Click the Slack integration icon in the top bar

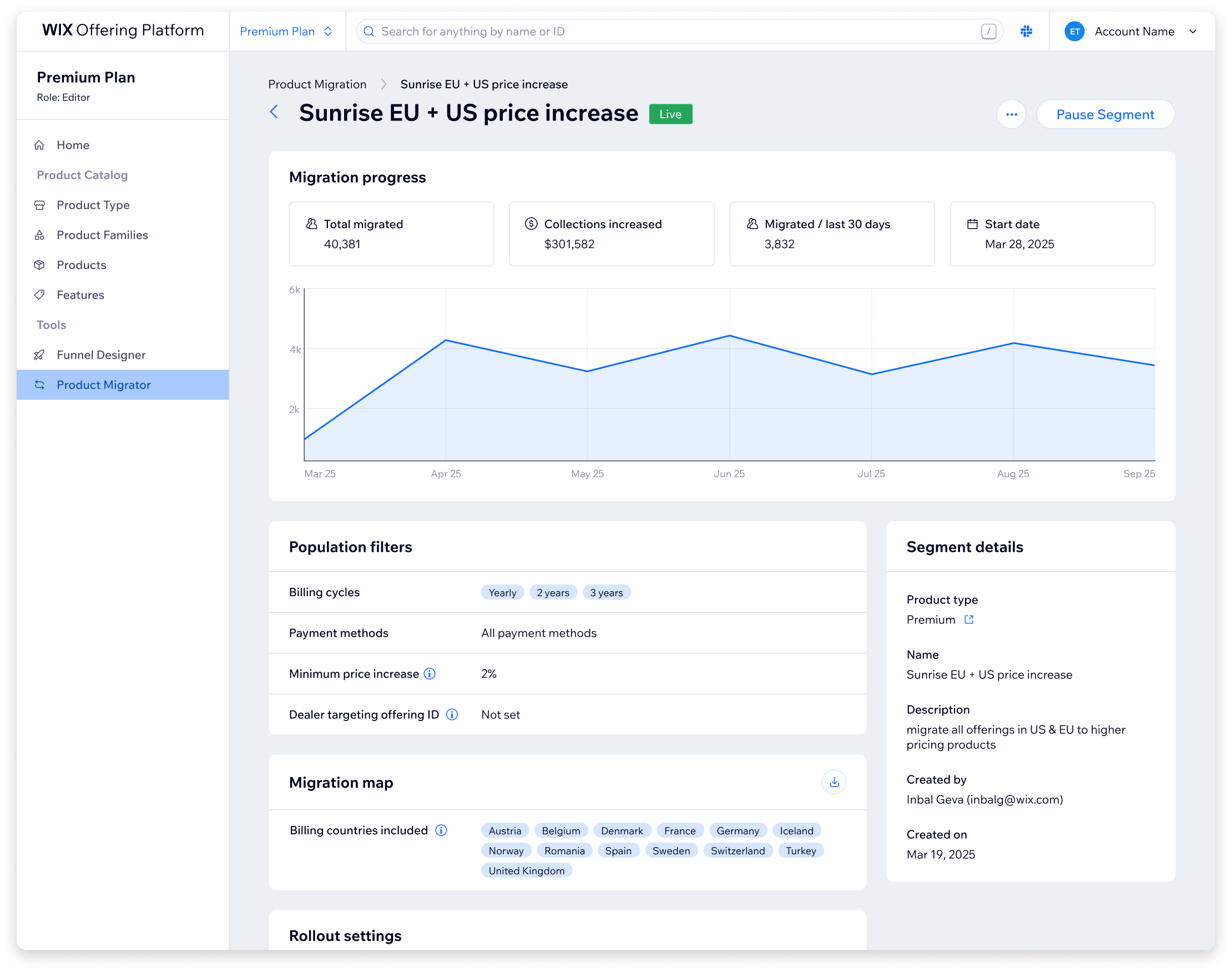coord(1026,31)
